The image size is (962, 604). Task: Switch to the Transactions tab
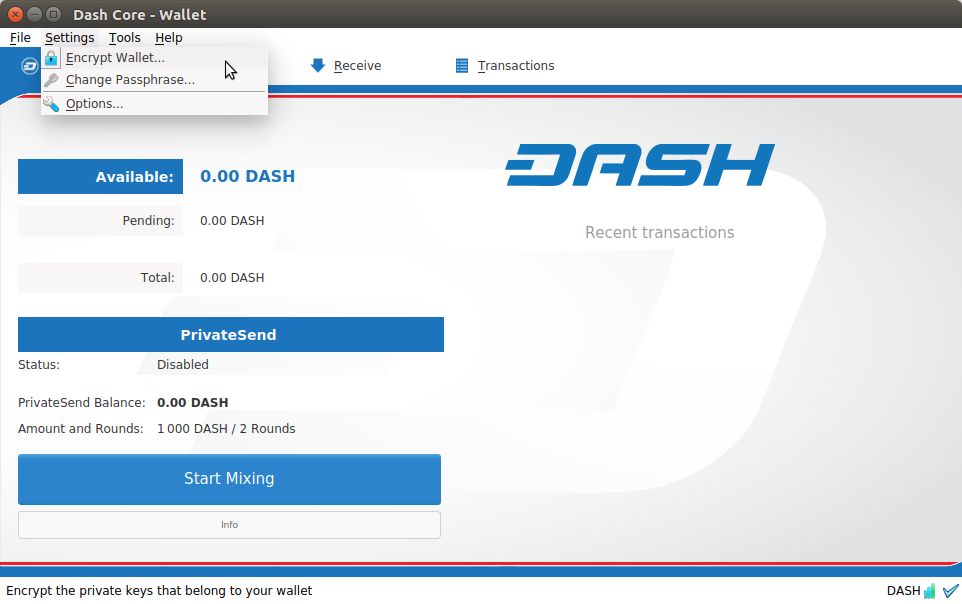coord(505,66)
